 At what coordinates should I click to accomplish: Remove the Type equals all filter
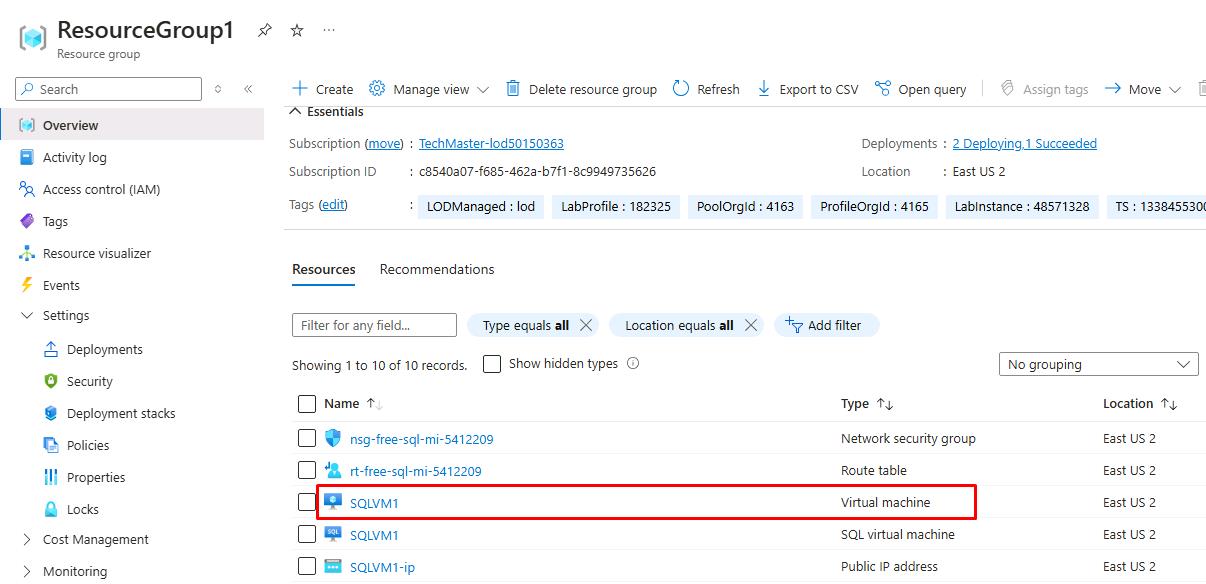tap(586, 325)
